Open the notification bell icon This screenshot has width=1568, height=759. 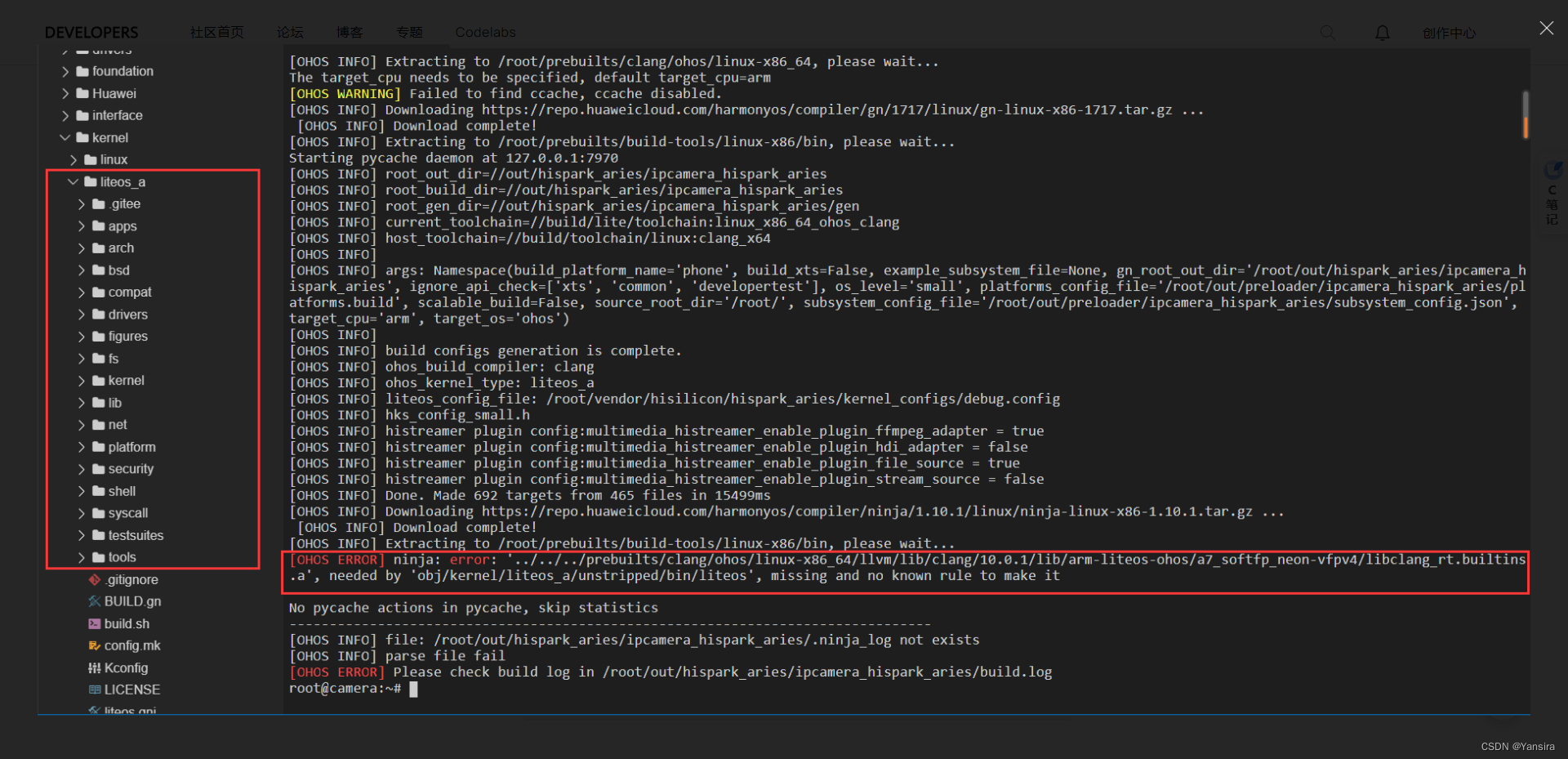pos(1381,33)
